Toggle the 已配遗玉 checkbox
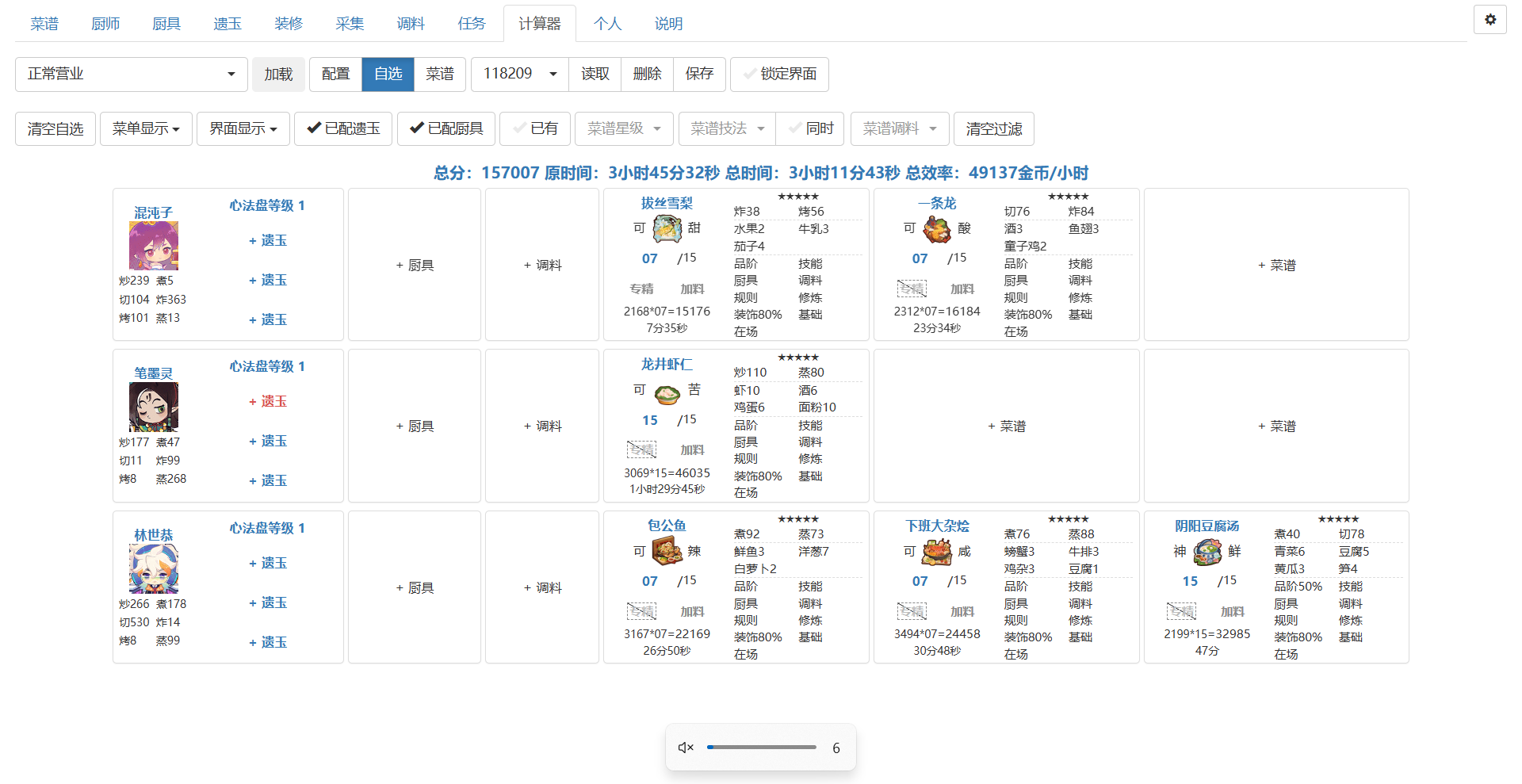1522x784 pixels. coord(343,128)
